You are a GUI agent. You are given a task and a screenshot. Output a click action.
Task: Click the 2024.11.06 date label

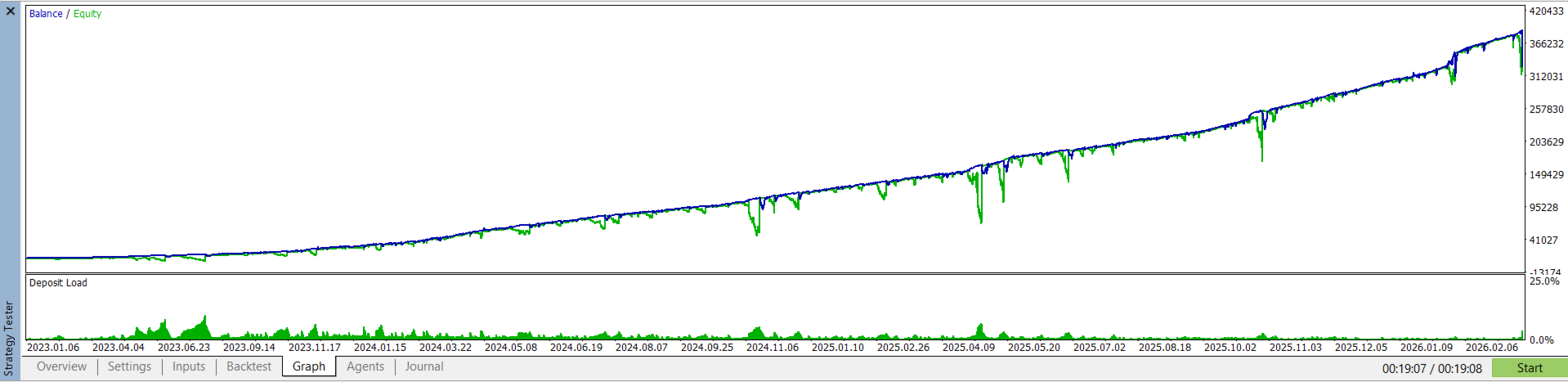(x=773, y=348)
